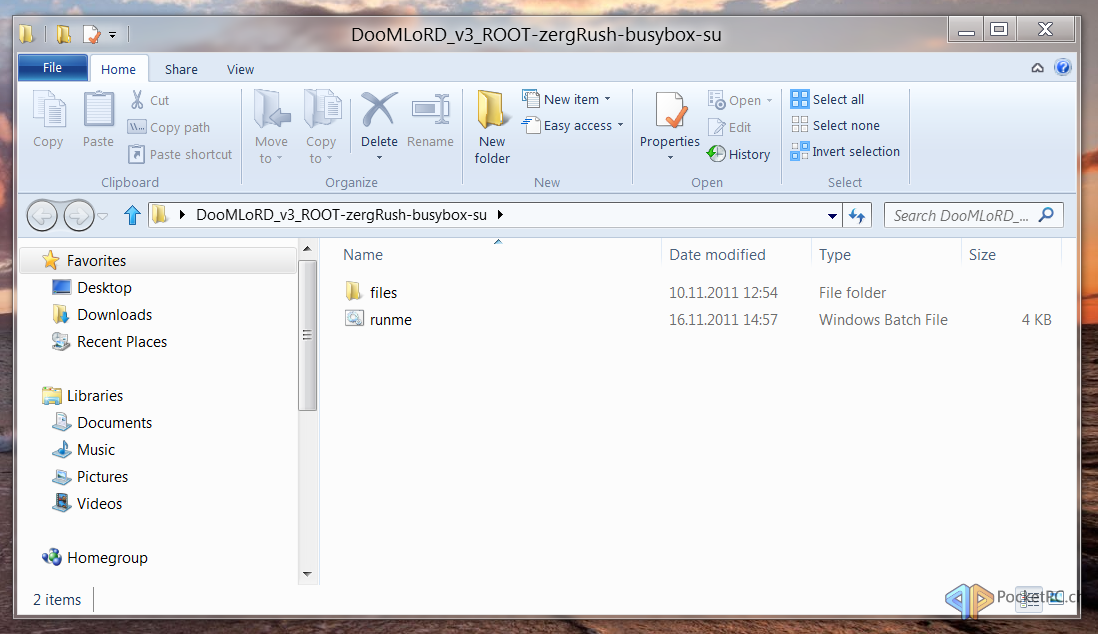The image size is (1098, 634).
Task: Open the New item dropdown
Action: (568, 99)
